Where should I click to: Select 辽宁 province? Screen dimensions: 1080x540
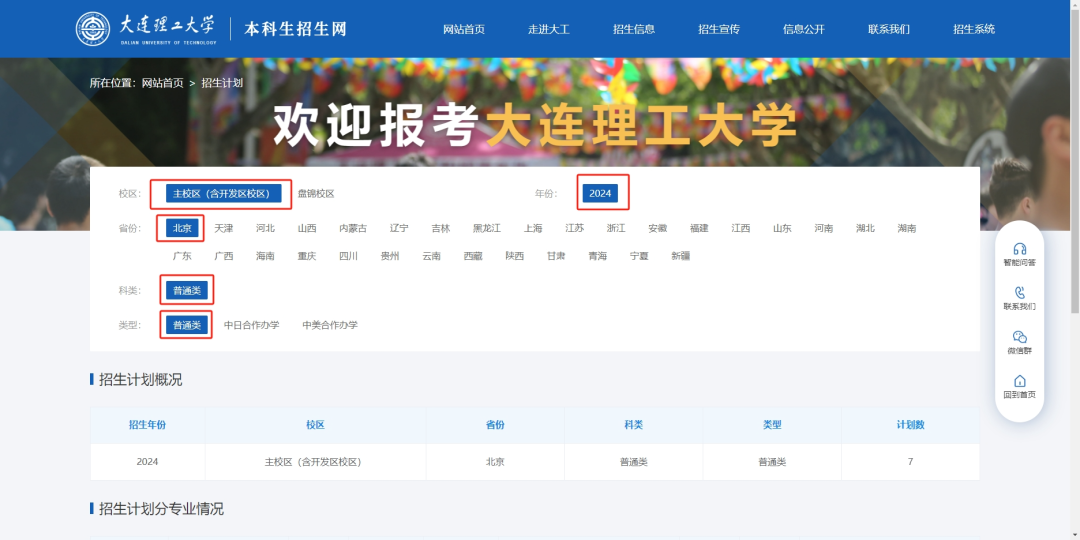click(399, 228)
